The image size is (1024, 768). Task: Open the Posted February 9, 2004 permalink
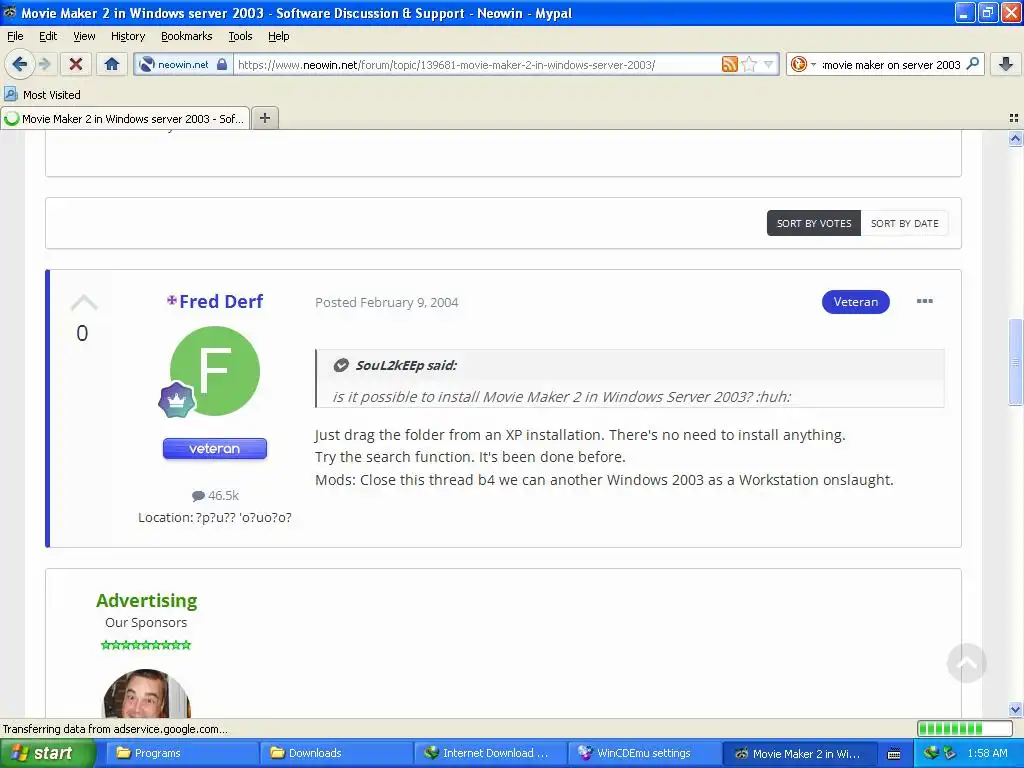tap(387, 302)
